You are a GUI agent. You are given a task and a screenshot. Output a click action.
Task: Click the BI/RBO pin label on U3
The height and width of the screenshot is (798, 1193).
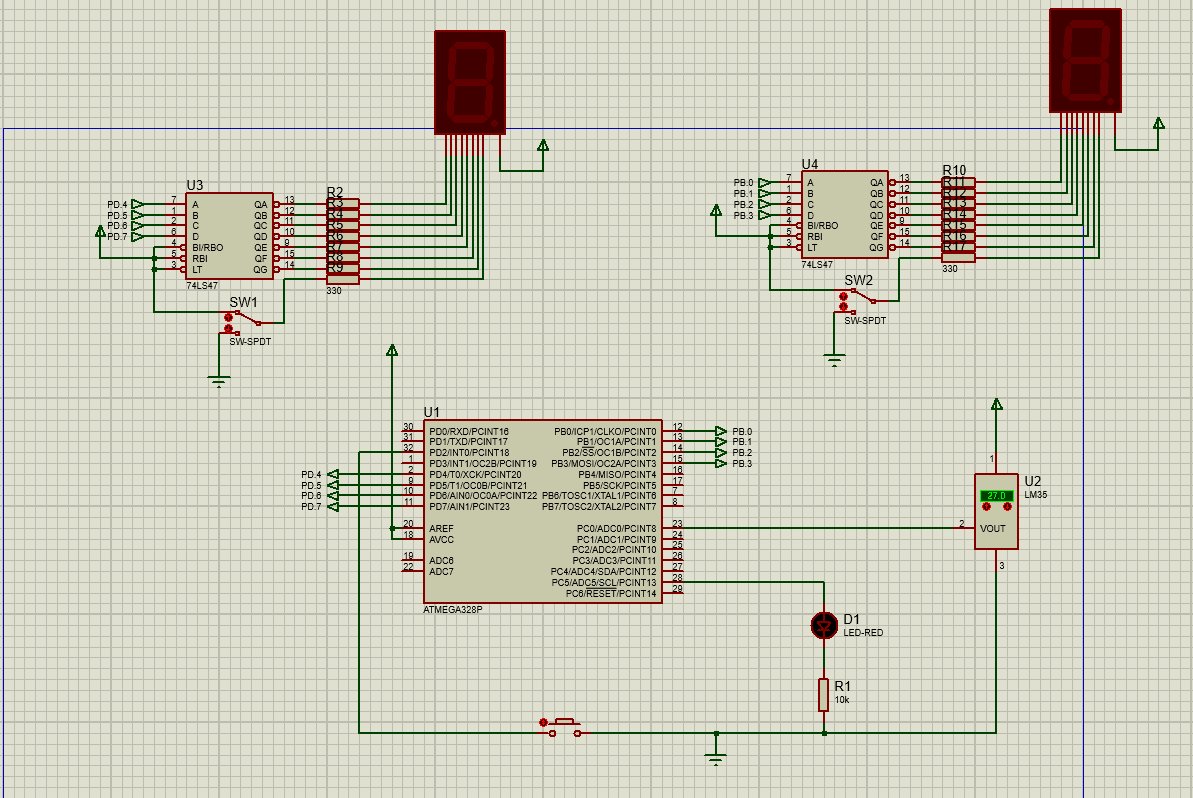click(208, 248)
